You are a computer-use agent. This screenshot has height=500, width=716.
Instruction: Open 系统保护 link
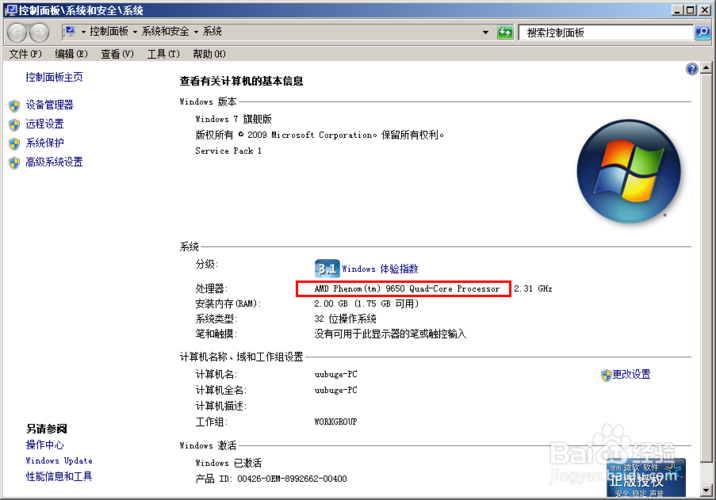coord(45,143)
